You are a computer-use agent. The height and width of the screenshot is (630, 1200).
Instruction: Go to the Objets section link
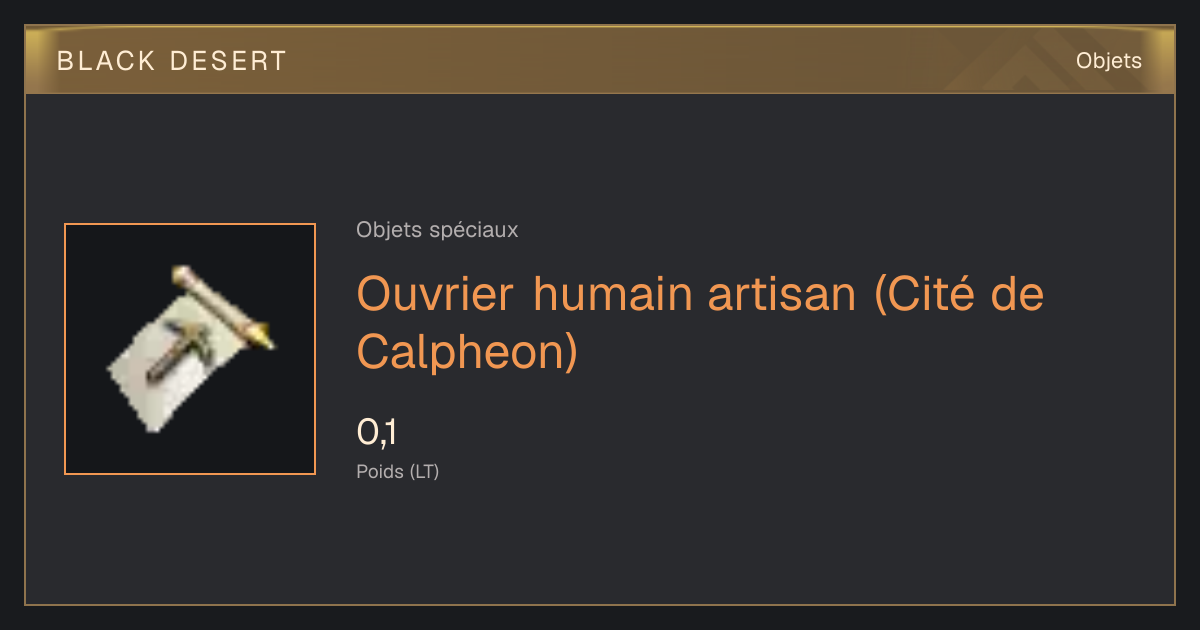(x=1109, y=61)
